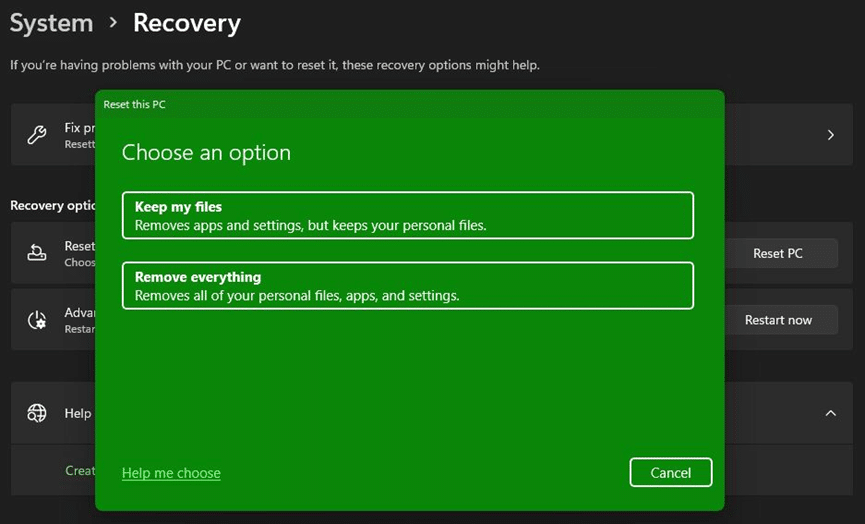This screenshot has height=524, width=865.
Task: Click the Reset this PC drive icon
Action: pos(37,253)
